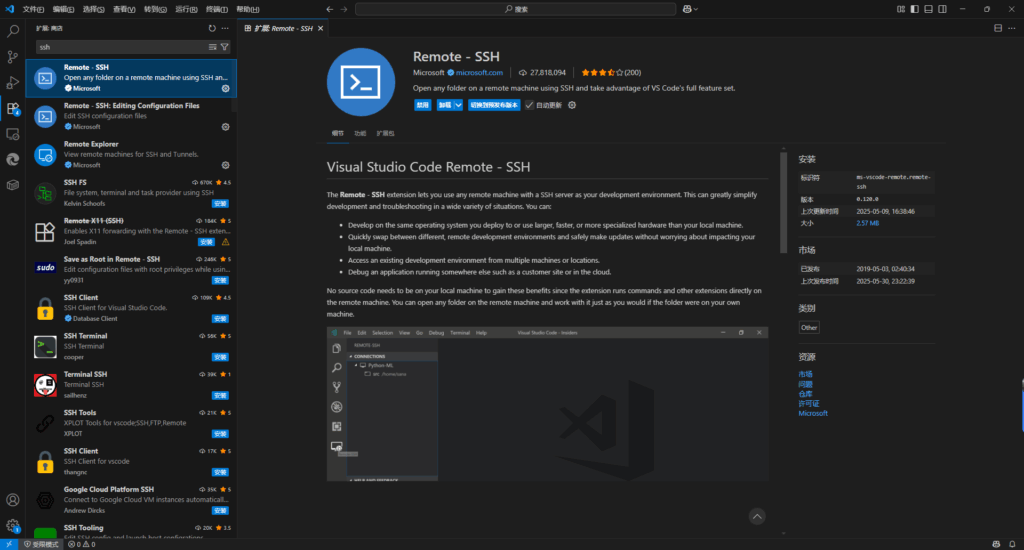The width and height of the screenshot is (1024, 550).
Task: Open the Edge browser tools icon in activity bar
Action: pyautogui.click(x=12, y=159)
